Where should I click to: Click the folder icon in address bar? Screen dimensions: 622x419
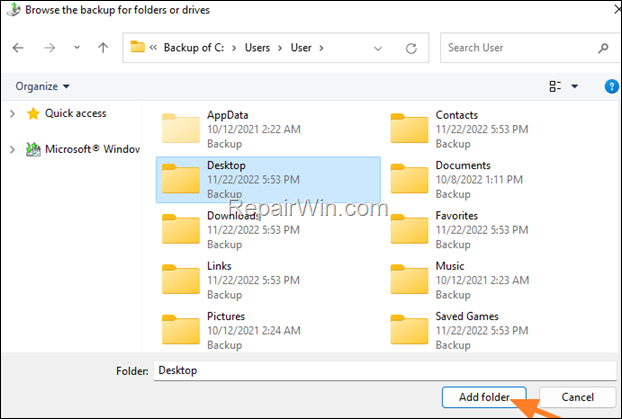click(138, 47)
